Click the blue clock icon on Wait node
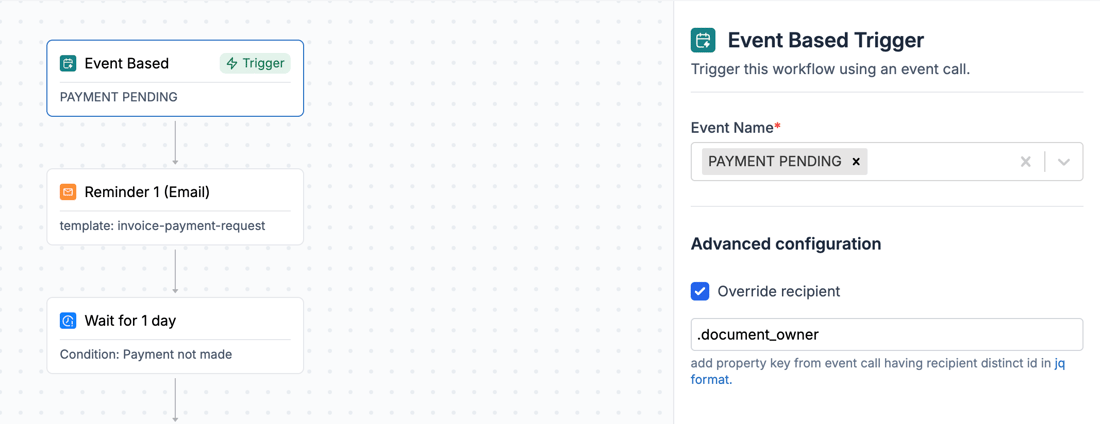 68,321
